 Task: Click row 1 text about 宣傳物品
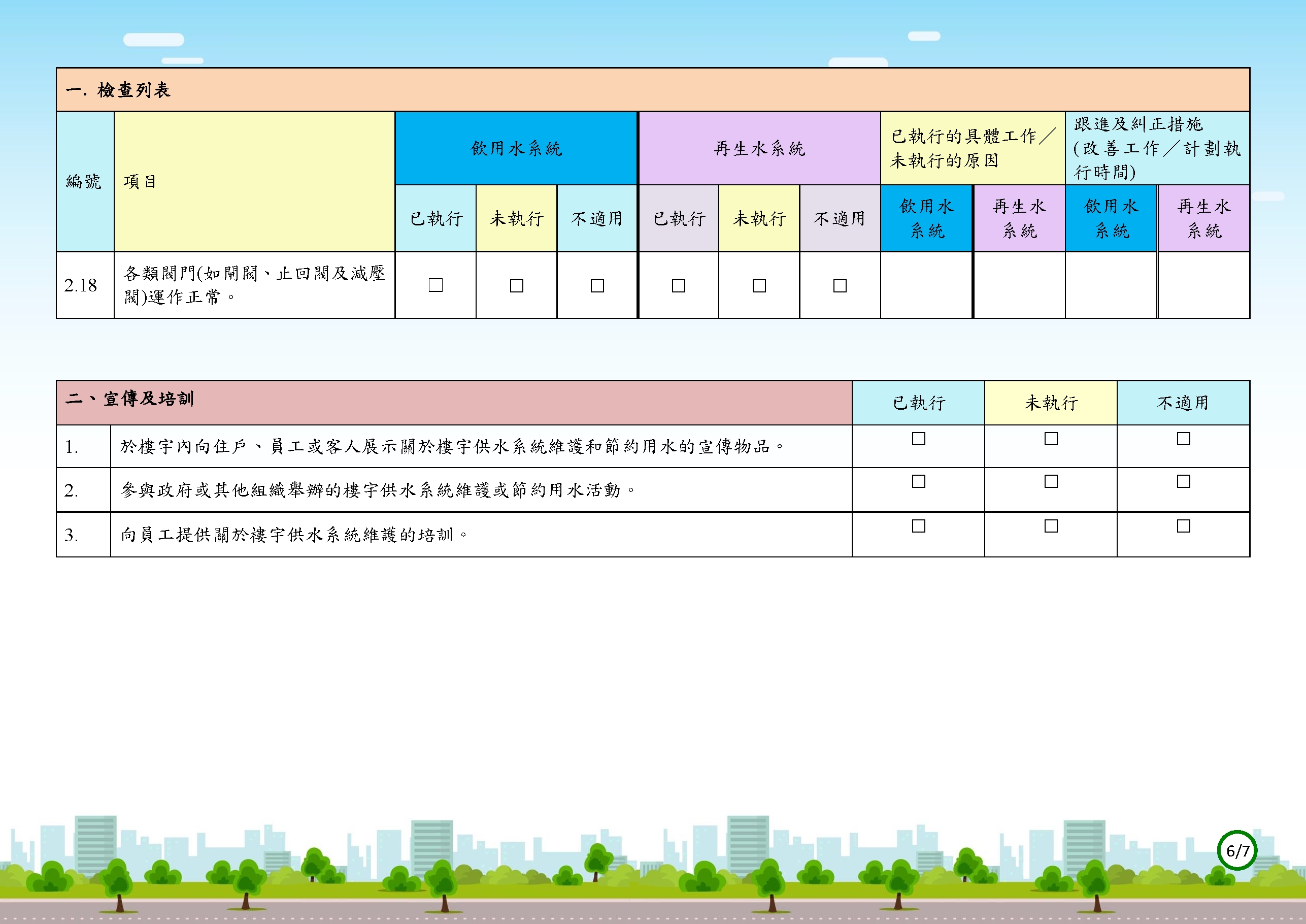(452, 447)
